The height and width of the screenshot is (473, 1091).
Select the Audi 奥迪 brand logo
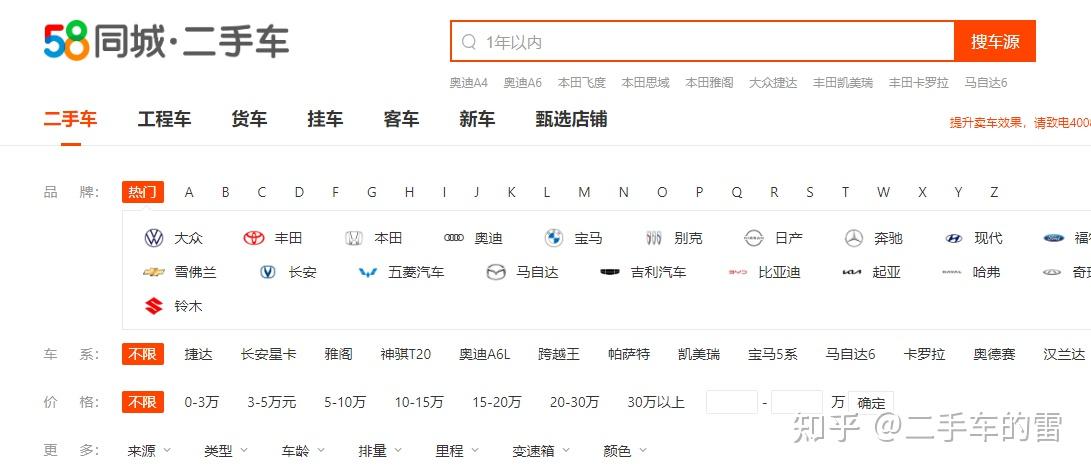click(x=454, y=238)
